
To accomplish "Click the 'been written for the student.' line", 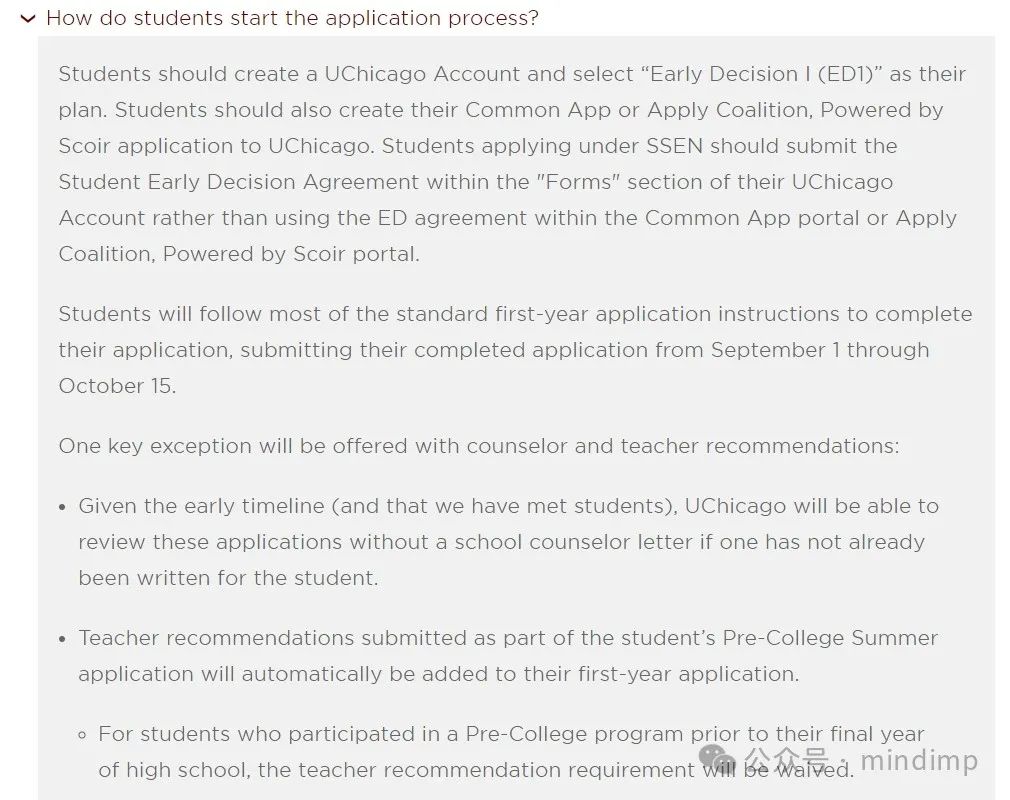I will tap(229, 578).
